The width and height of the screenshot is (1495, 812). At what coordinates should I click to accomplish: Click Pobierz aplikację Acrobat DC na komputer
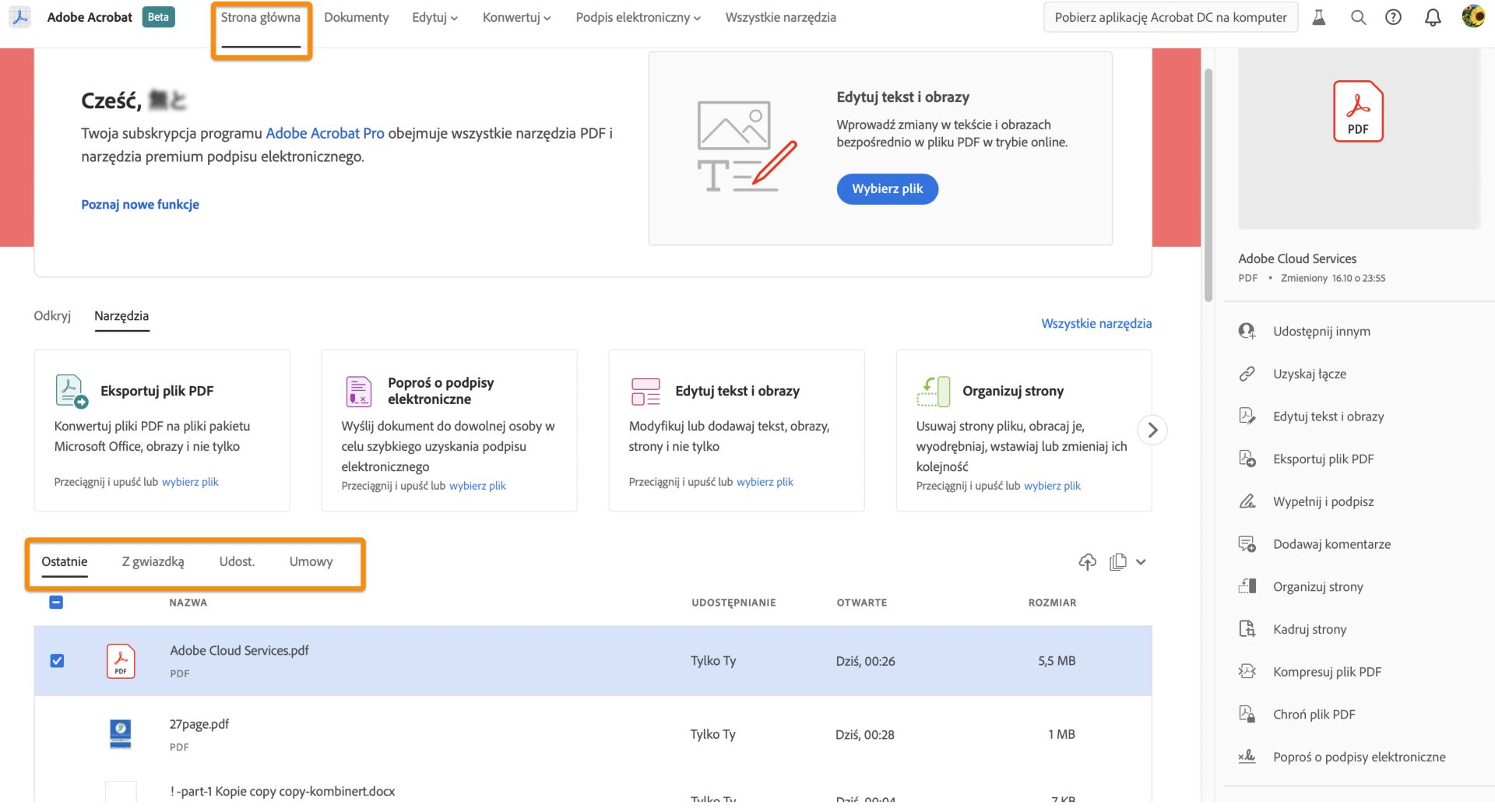(1170, 17)
